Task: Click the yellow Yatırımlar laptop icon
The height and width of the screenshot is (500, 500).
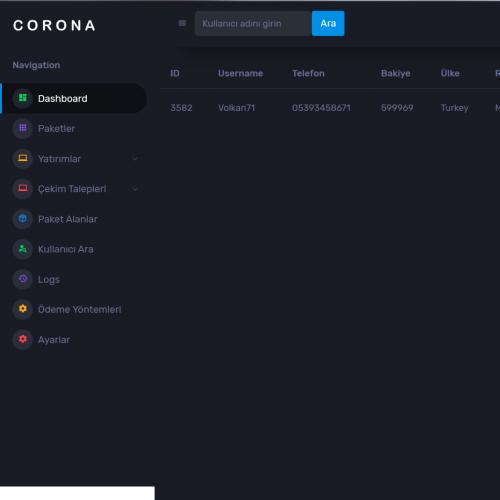Action: point(23,158)
